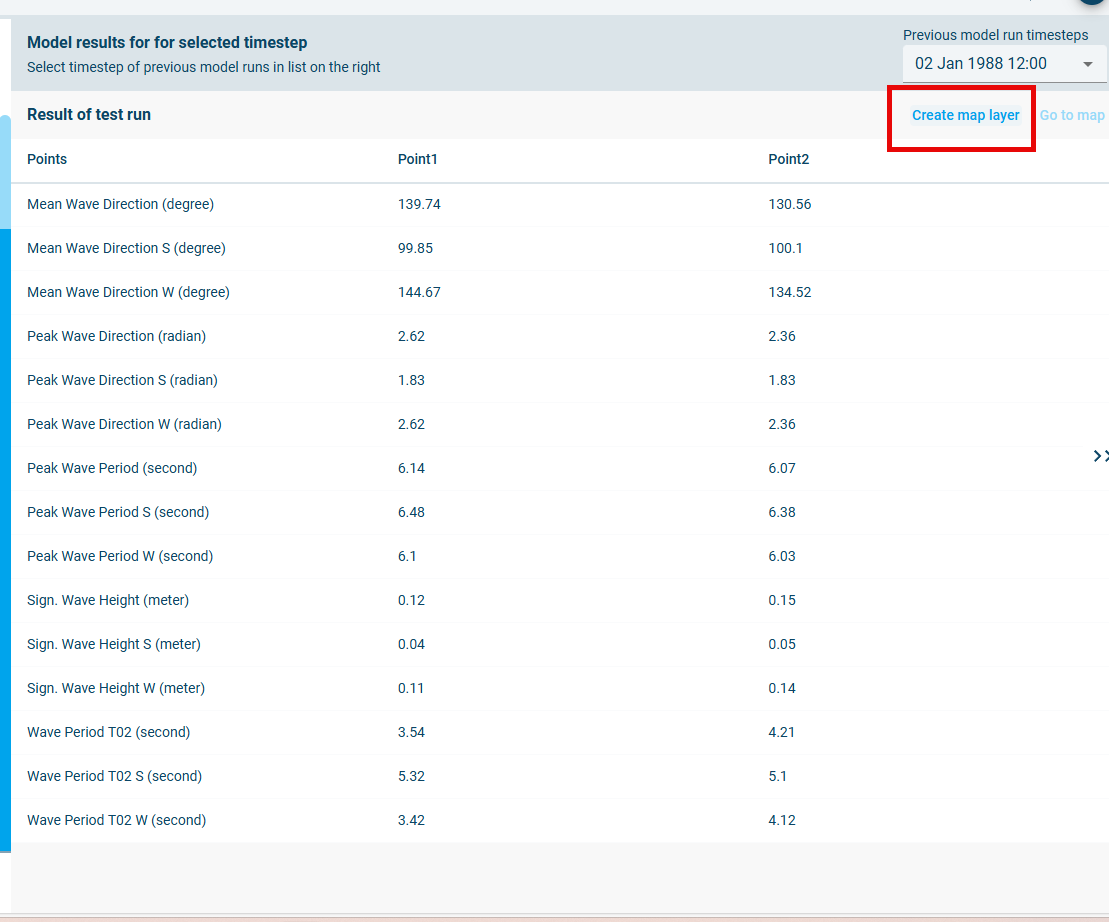Click Point1 value 6.14
Image resolution: width=1109 pixels, height=922 pixels.
pyautogui.click(x=411, y=468)
